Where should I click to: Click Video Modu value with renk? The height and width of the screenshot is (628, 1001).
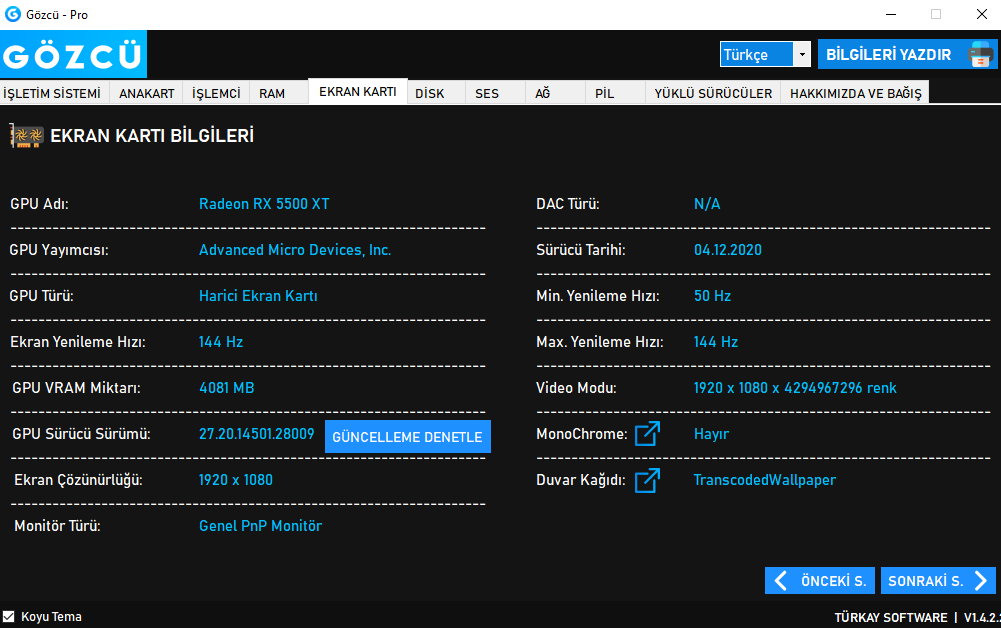(x=795, y=387)
